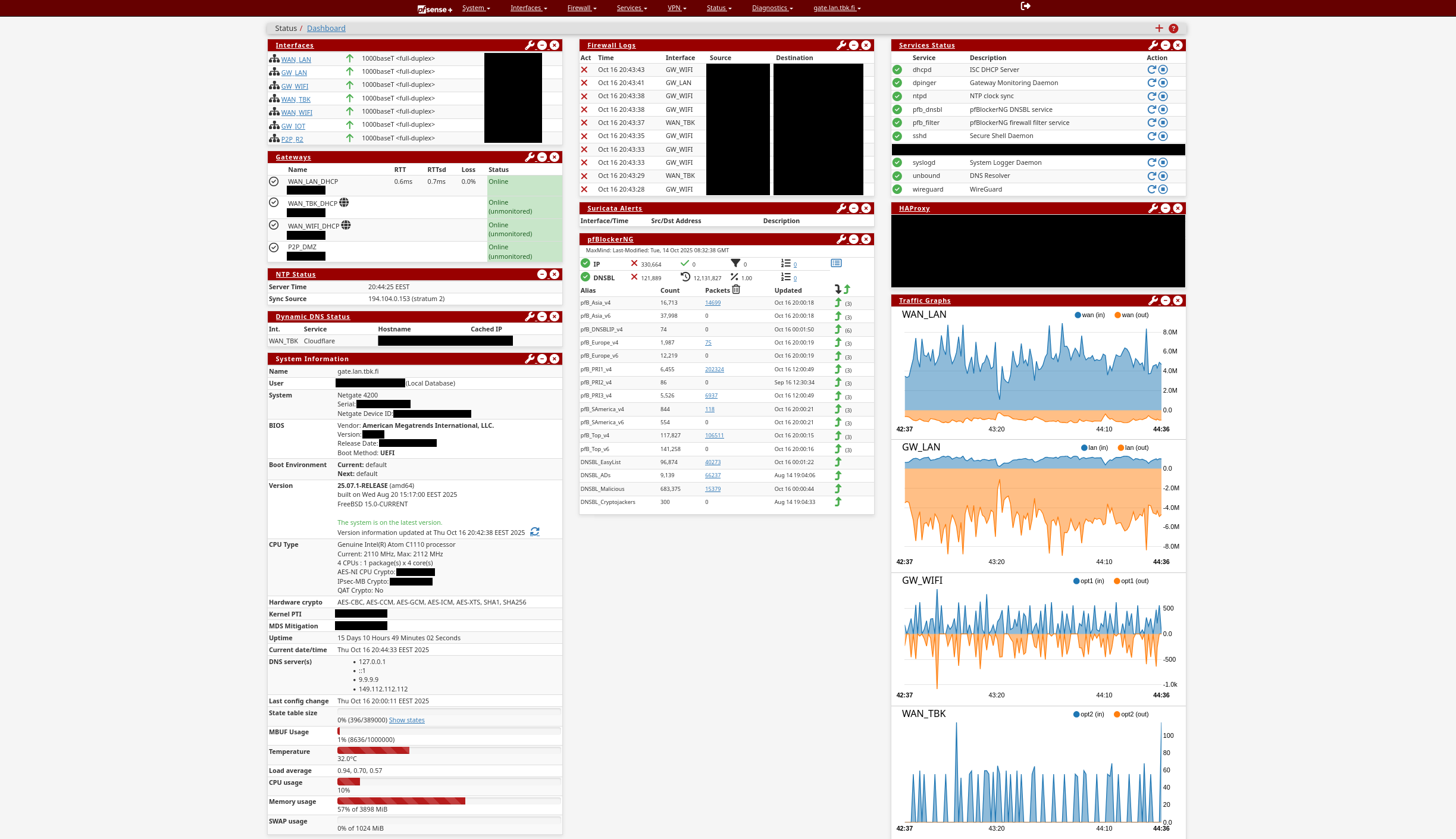Log out using the top bar exit icon
Image resolution: width=1456 pixels, height=839 pixels.
[1025, 6]
